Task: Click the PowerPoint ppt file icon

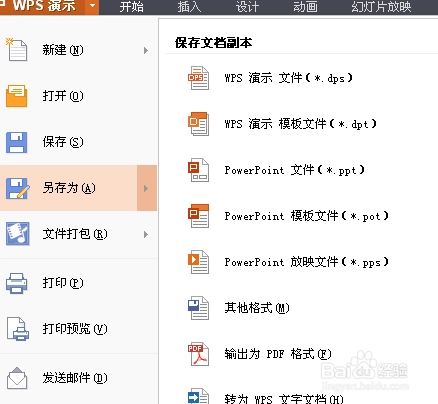Action: (198, 170)
